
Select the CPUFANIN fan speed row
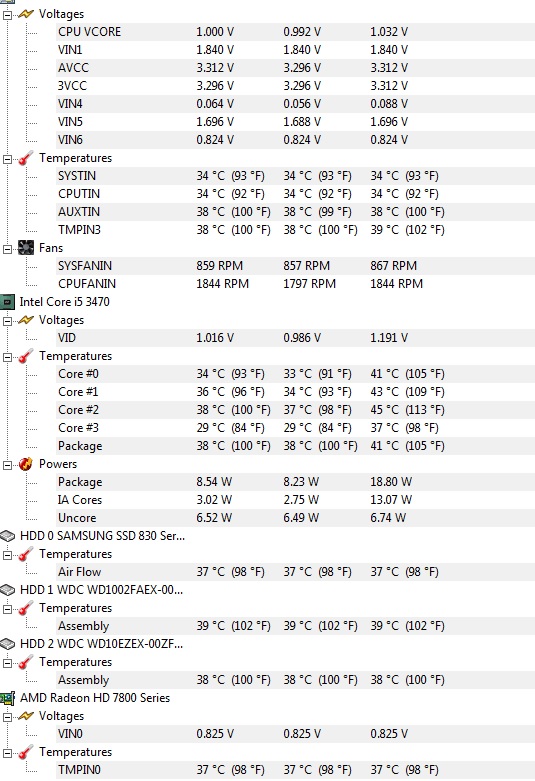click(295, 284)
